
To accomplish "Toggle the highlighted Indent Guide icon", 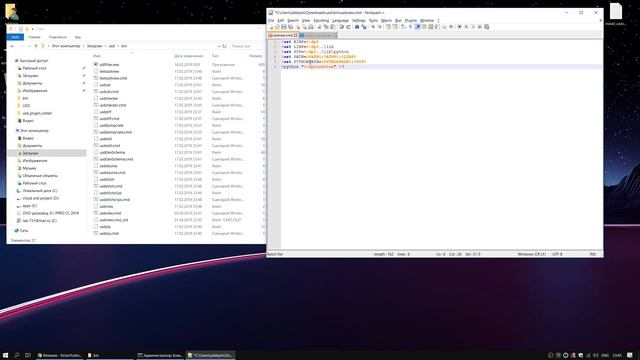I will point(418,27).
